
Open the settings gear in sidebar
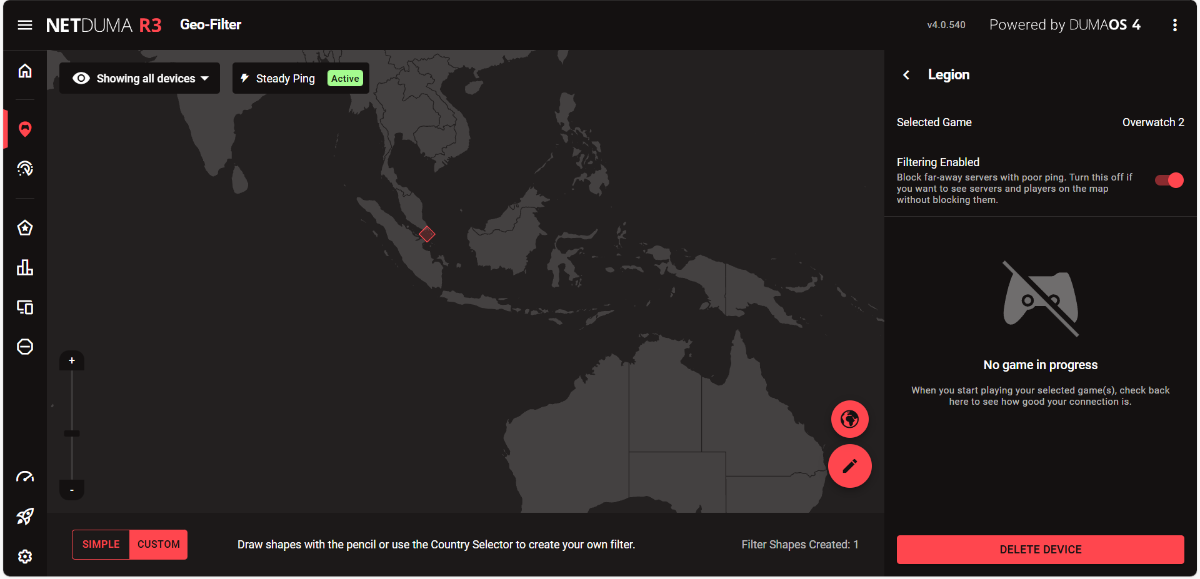25,556
